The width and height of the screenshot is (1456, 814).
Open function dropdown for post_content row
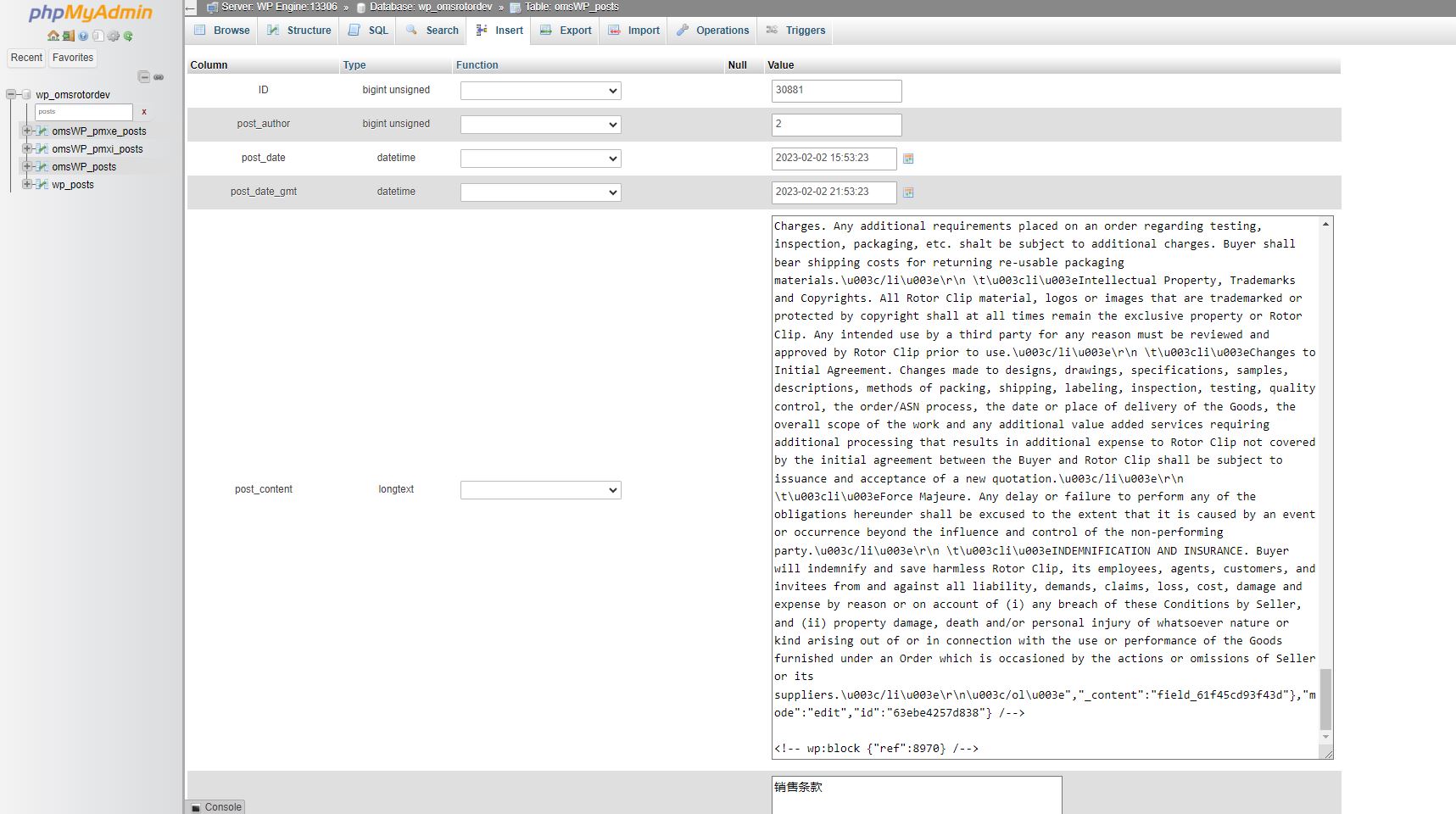[x=541, y=490]
